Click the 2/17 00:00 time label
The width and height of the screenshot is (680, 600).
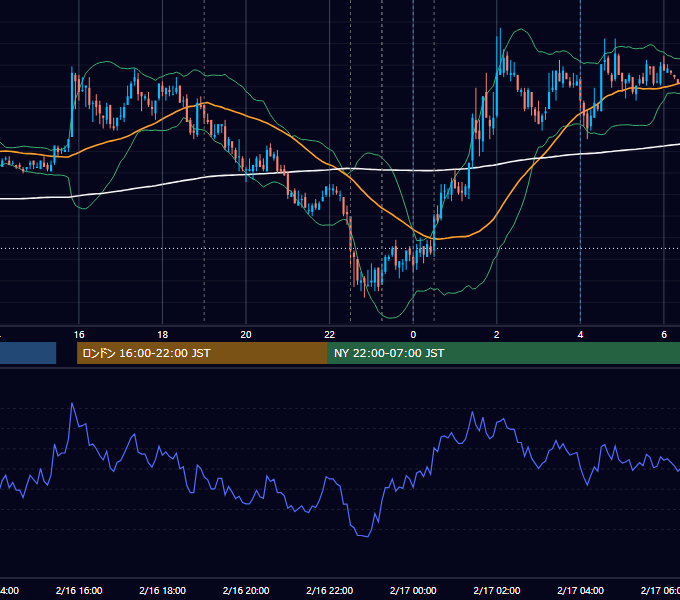pos(413,590)
